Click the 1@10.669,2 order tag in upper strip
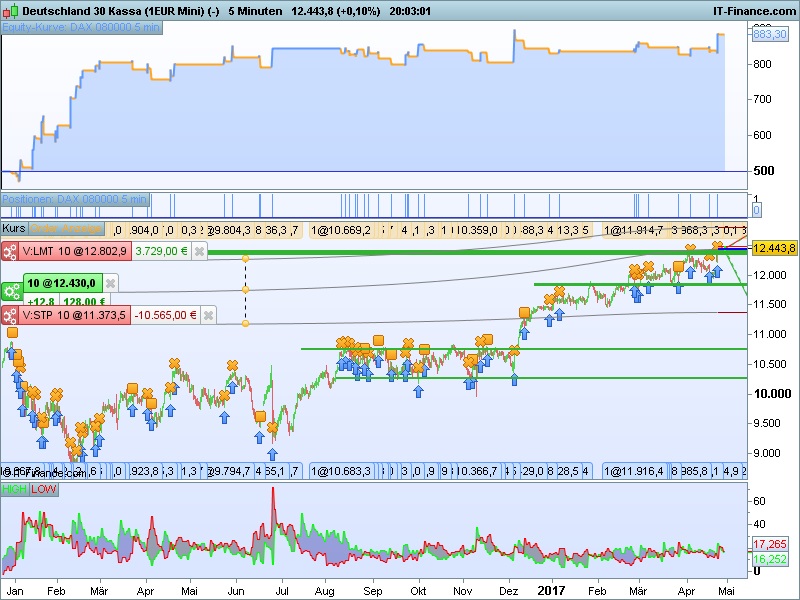This screenshot has height=600, width=800. [x=341, y=230]
